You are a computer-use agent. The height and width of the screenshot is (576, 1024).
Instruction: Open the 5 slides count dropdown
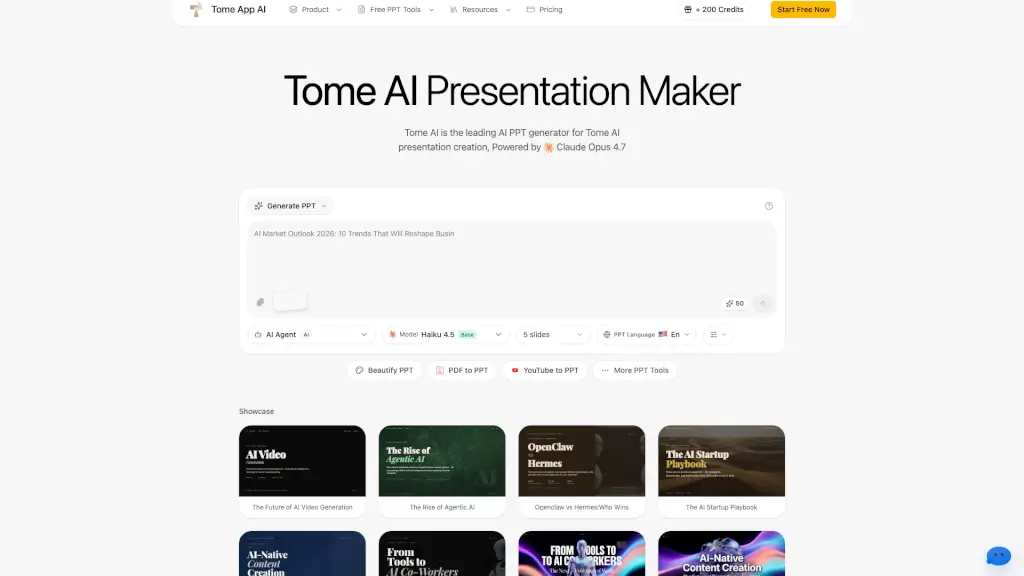pyautogui.click(x=552, y=334)
